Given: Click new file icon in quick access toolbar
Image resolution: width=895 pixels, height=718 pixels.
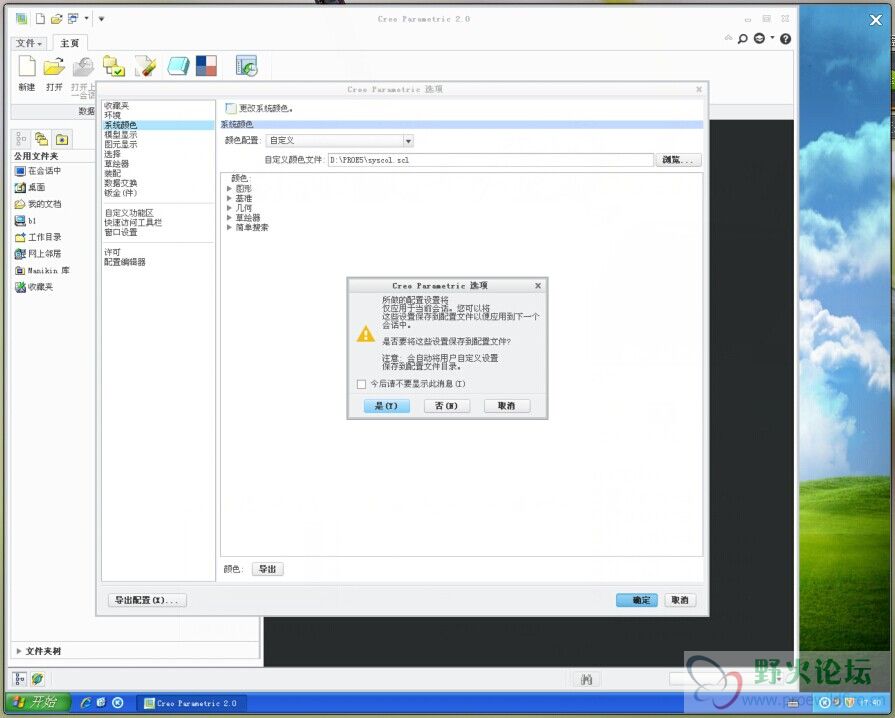Looking at the screenshot, I should tap(40, 19).
